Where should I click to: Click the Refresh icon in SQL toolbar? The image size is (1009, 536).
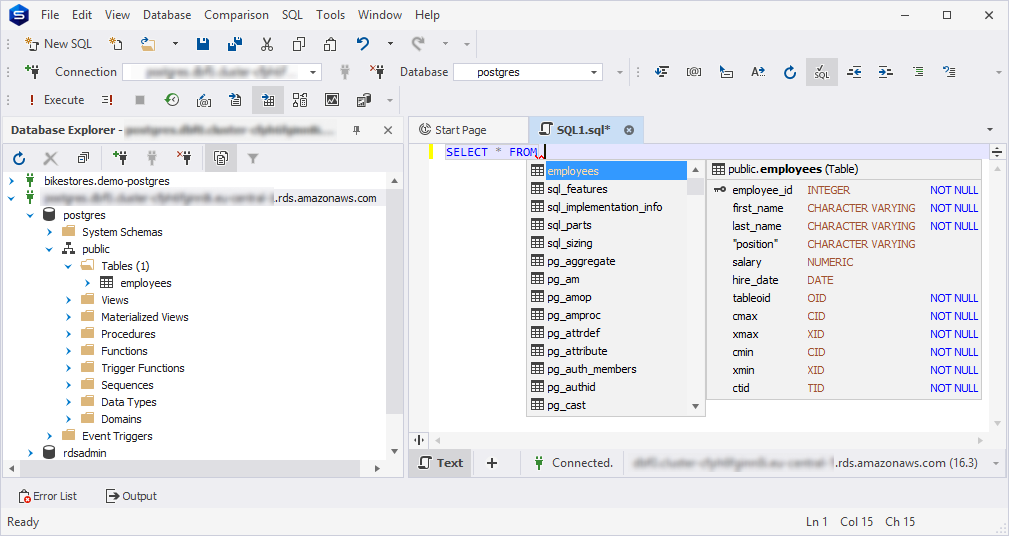tap(790, 72)
